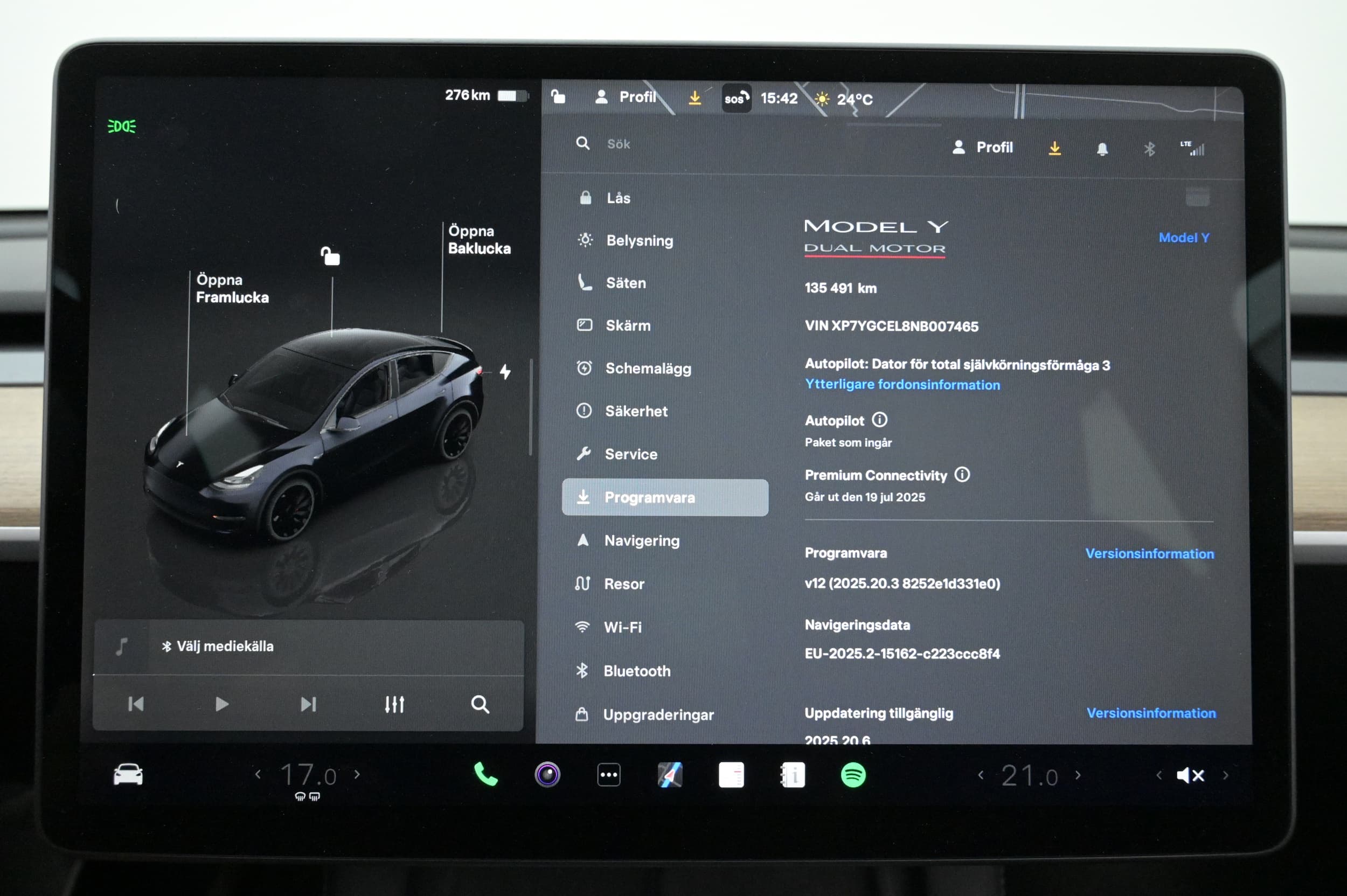Viewport: 1347px width, 896px height.
Task: Lower volume with left chevron
Action: (1159, 775)
